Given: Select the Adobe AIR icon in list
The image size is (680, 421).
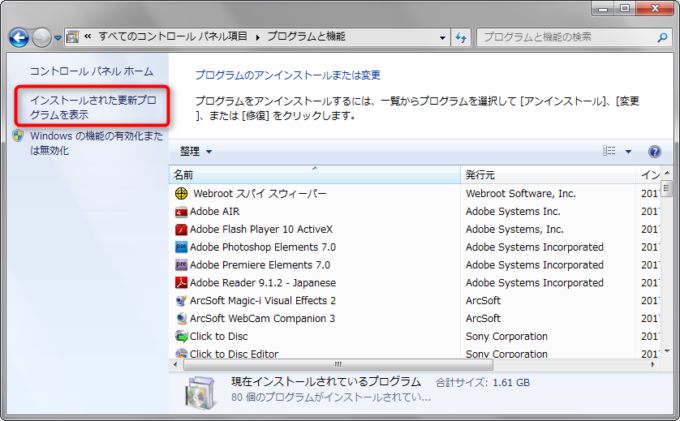Looking at the screenshot, I should [x=181, y=211].
